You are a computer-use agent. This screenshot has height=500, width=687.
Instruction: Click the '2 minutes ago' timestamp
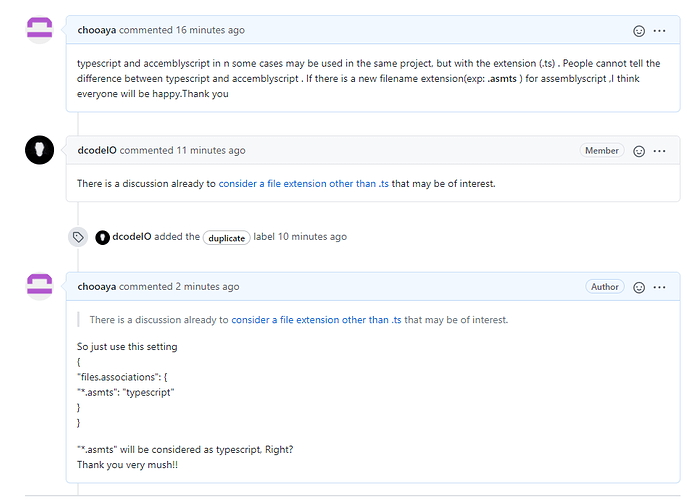tap(208, 286)
